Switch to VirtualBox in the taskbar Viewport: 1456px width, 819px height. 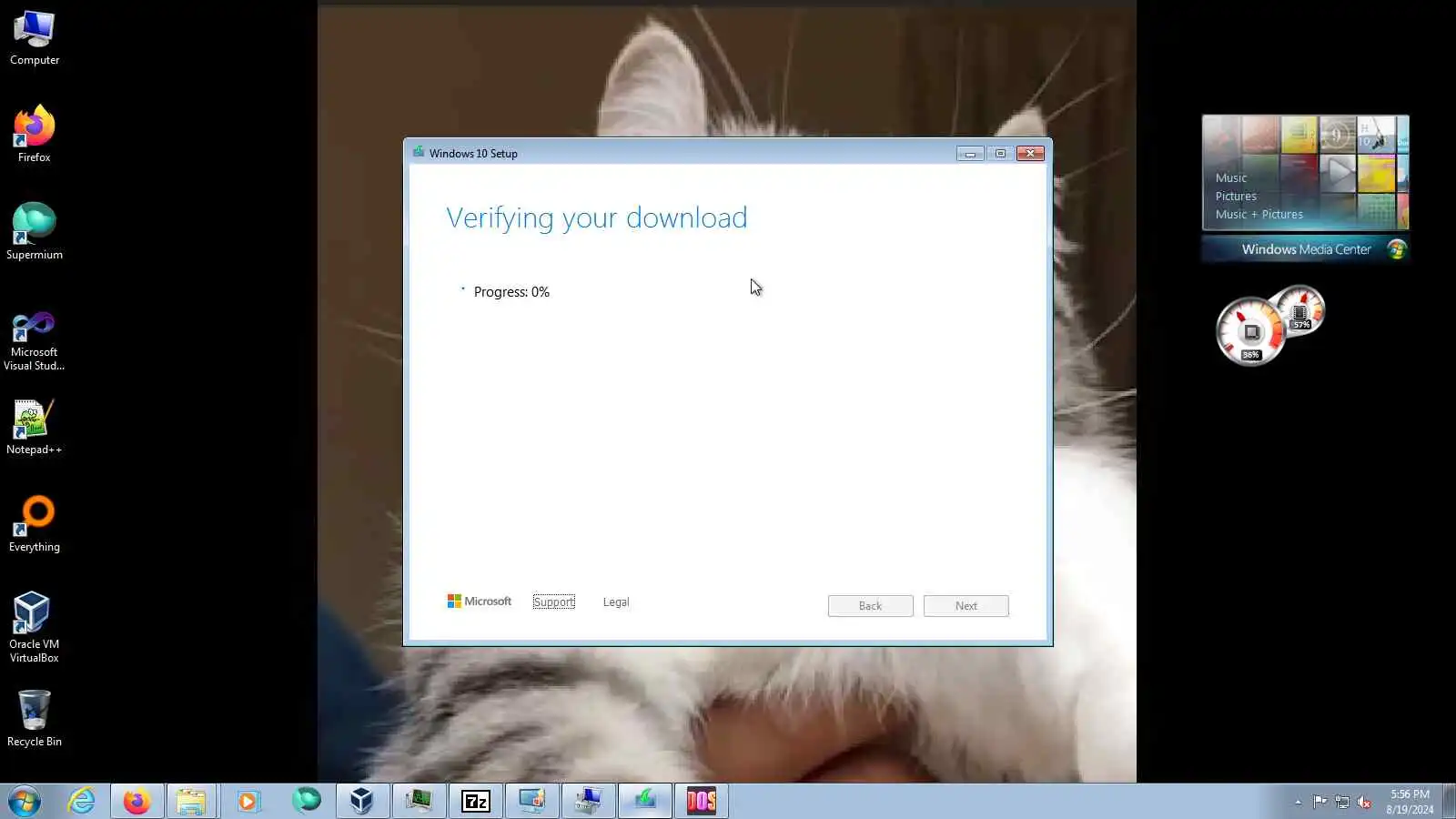point(362,801)
